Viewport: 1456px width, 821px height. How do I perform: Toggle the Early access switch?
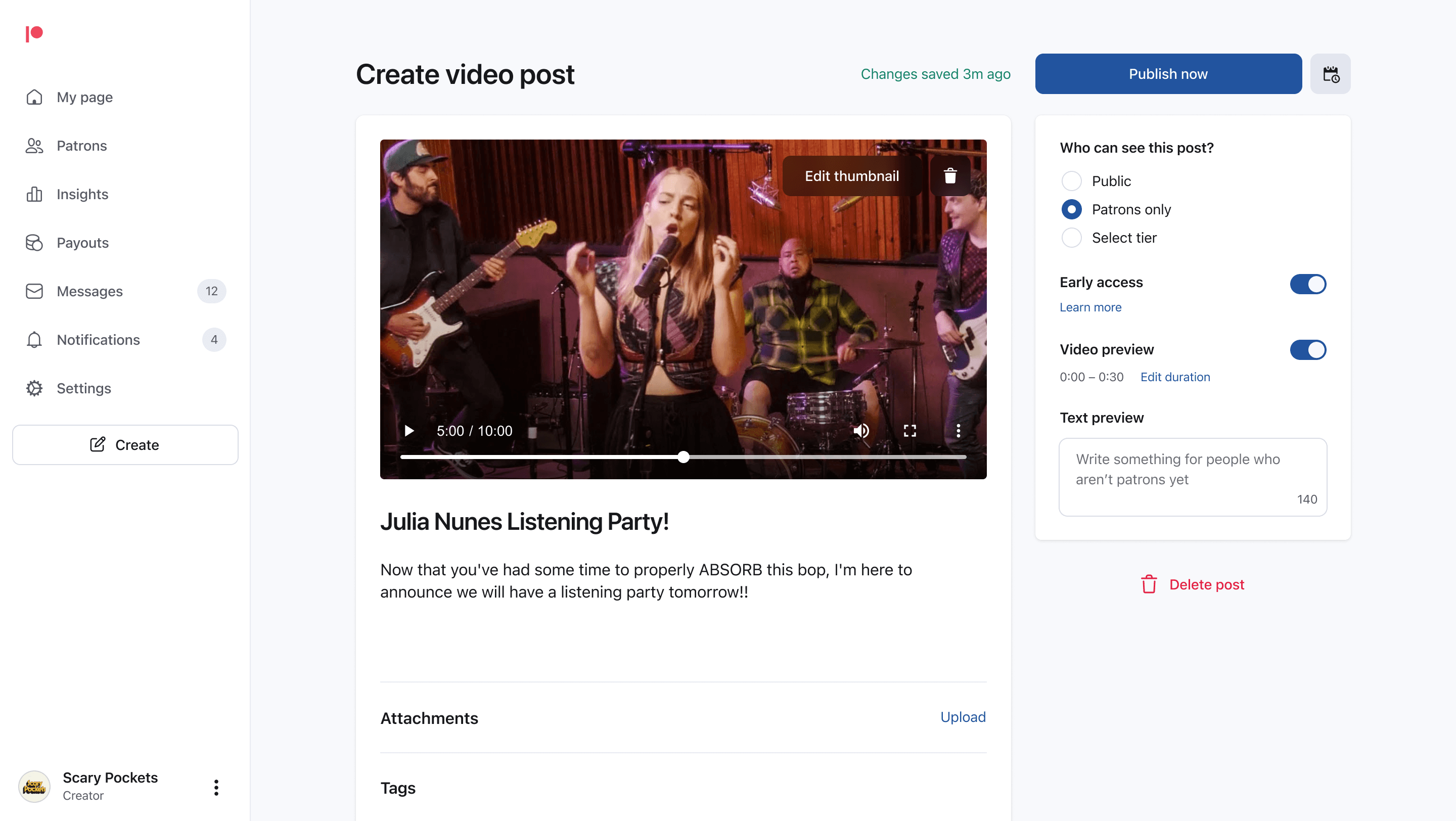coord(1308,284)
